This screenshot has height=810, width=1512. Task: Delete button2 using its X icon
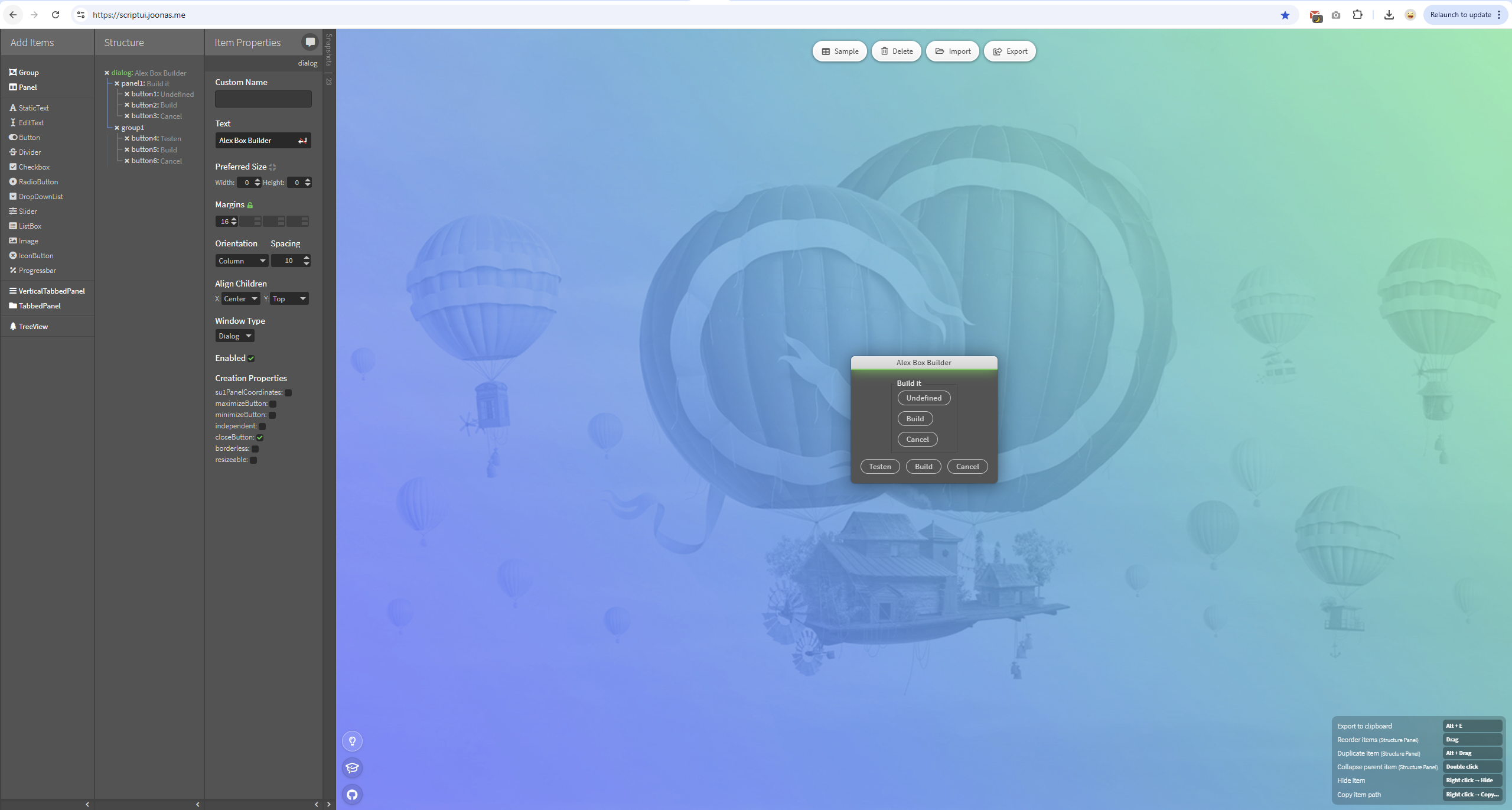click(x=126, y=105)
